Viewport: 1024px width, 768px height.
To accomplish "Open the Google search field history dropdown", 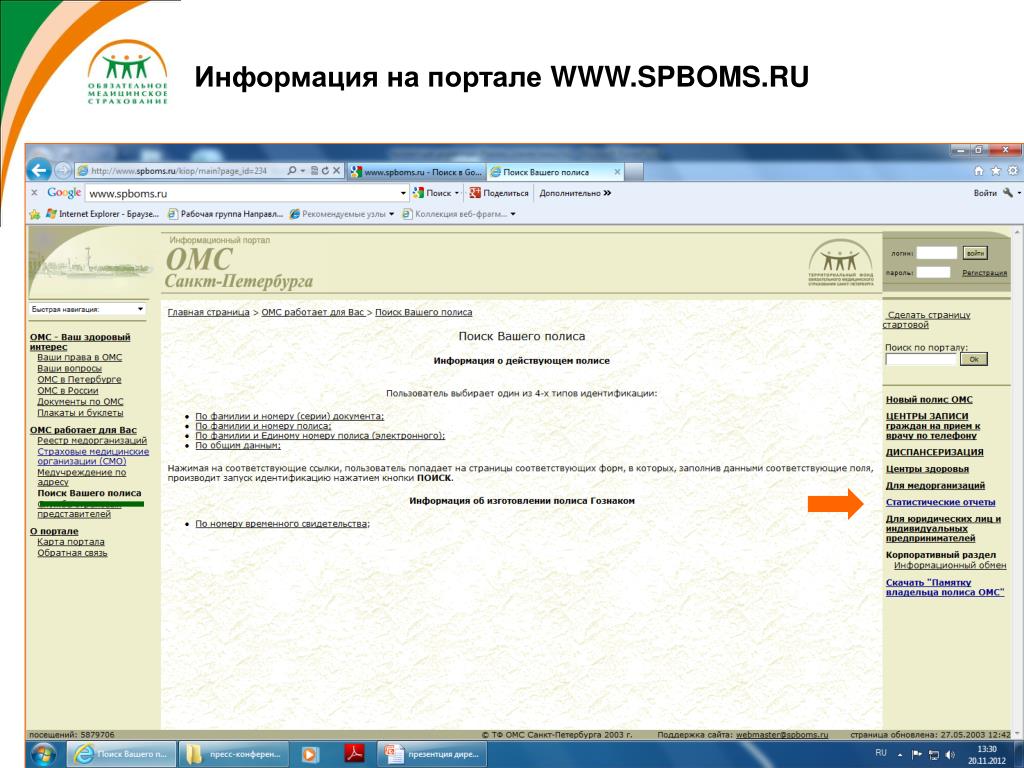I will [x=403, y=193].
